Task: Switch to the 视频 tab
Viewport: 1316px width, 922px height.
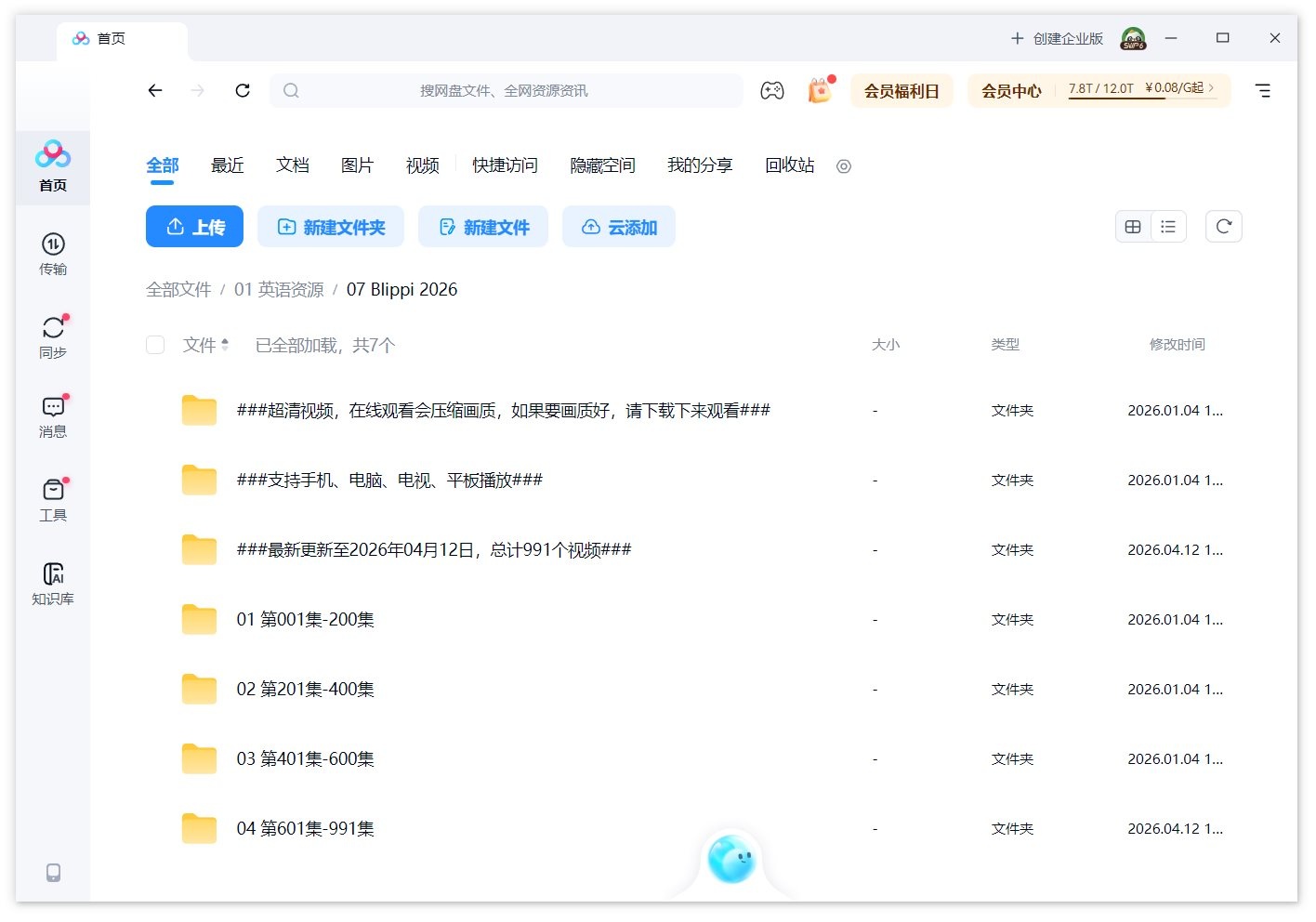Action: click(x=422, y=165)
